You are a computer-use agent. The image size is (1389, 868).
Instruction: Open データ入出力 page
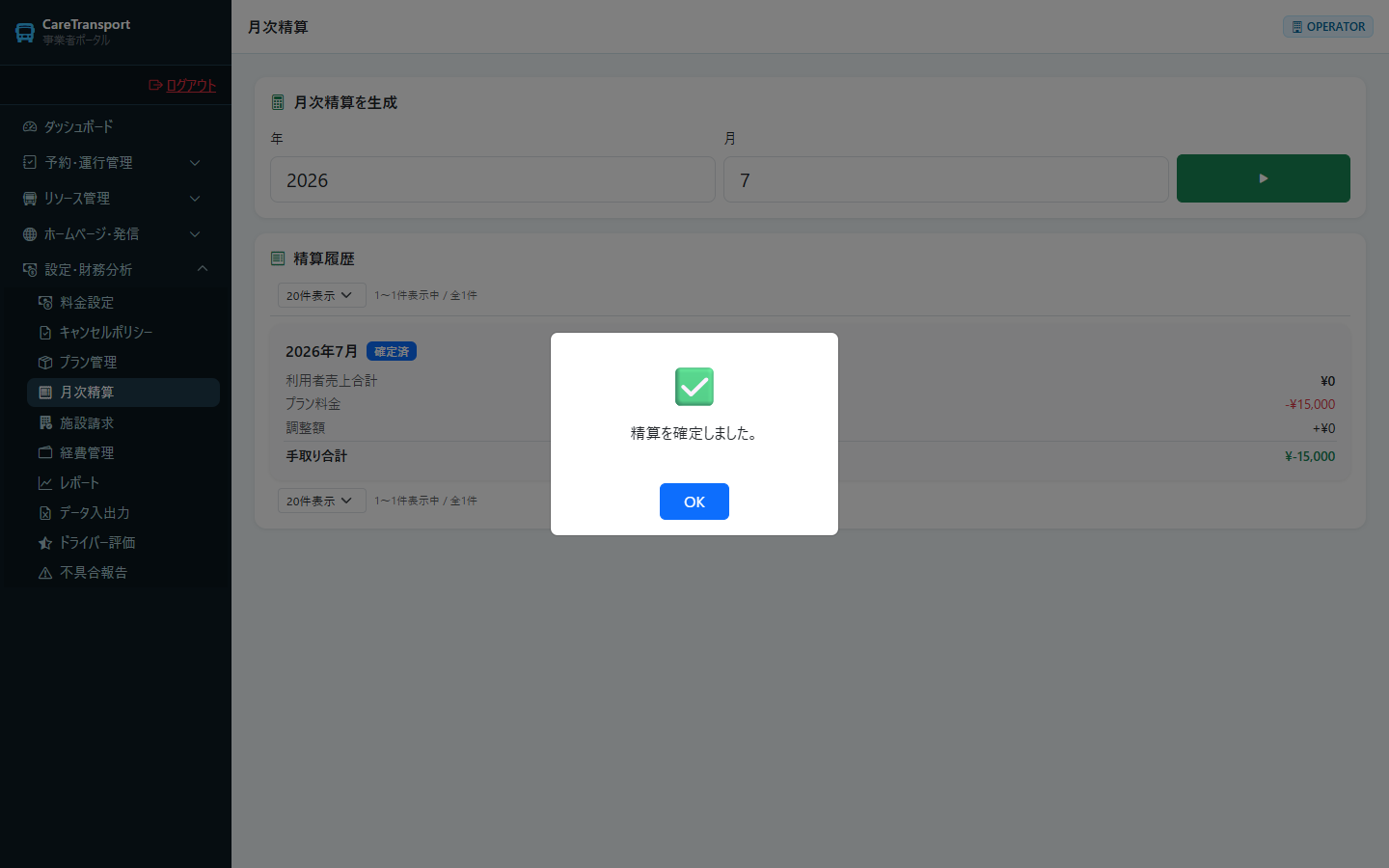pos(123,512)
